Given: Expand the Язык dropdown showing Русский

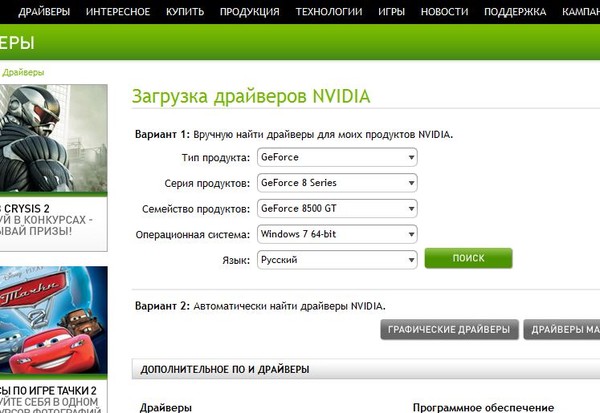Looking at the screenshot, I should click(x=337, y=260).
